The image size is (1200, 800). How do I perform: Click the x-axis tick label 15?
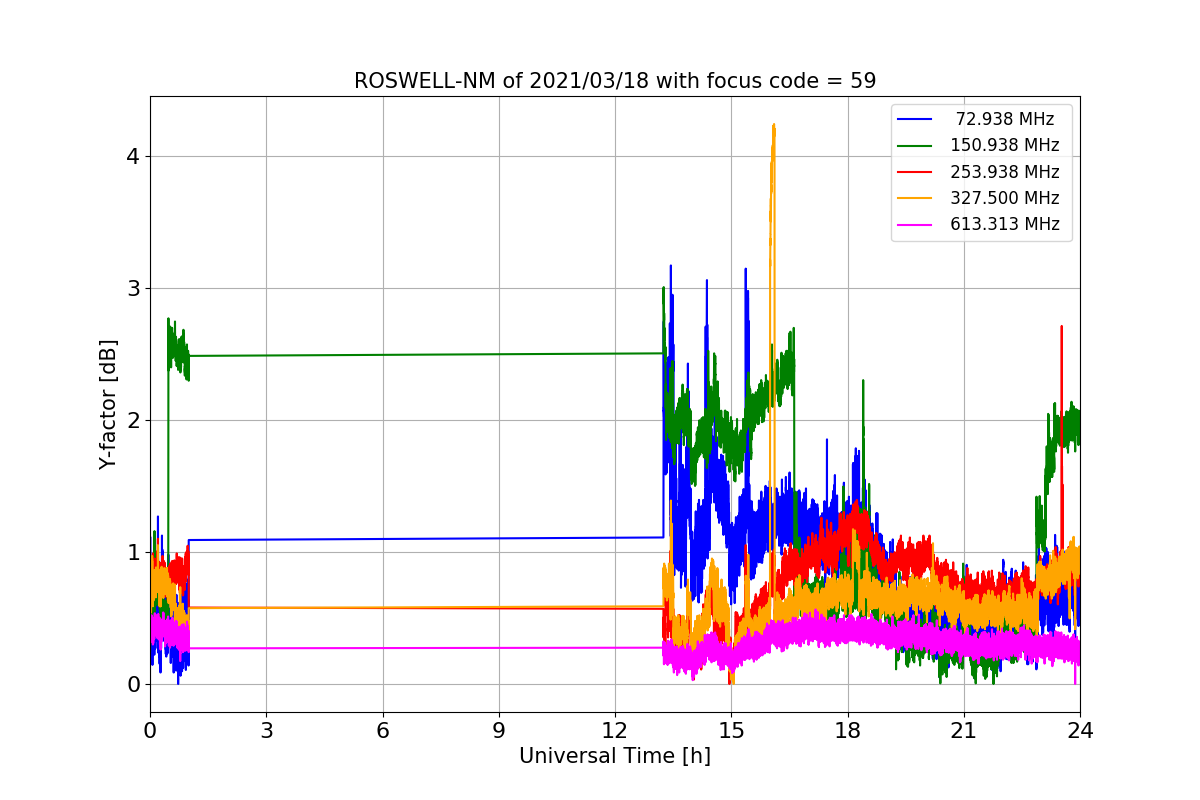coord(731,730)
